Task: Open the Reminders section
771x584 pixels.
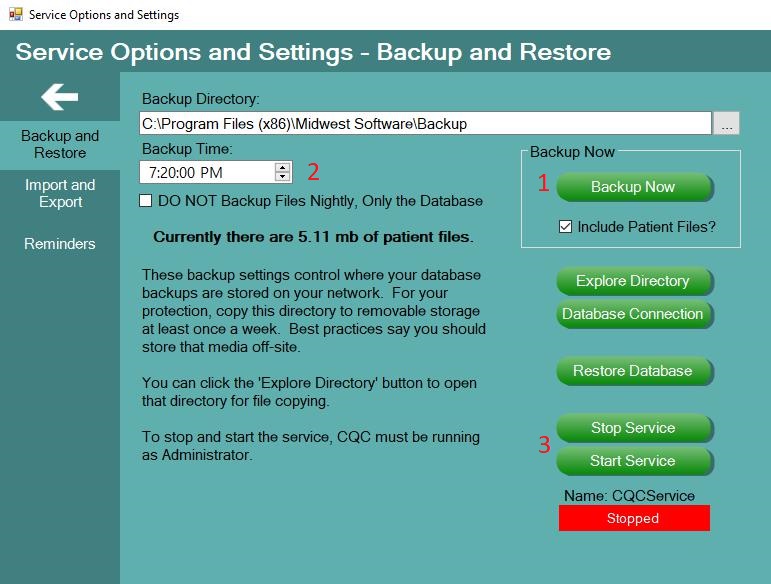Action: (x=60, y=244)
